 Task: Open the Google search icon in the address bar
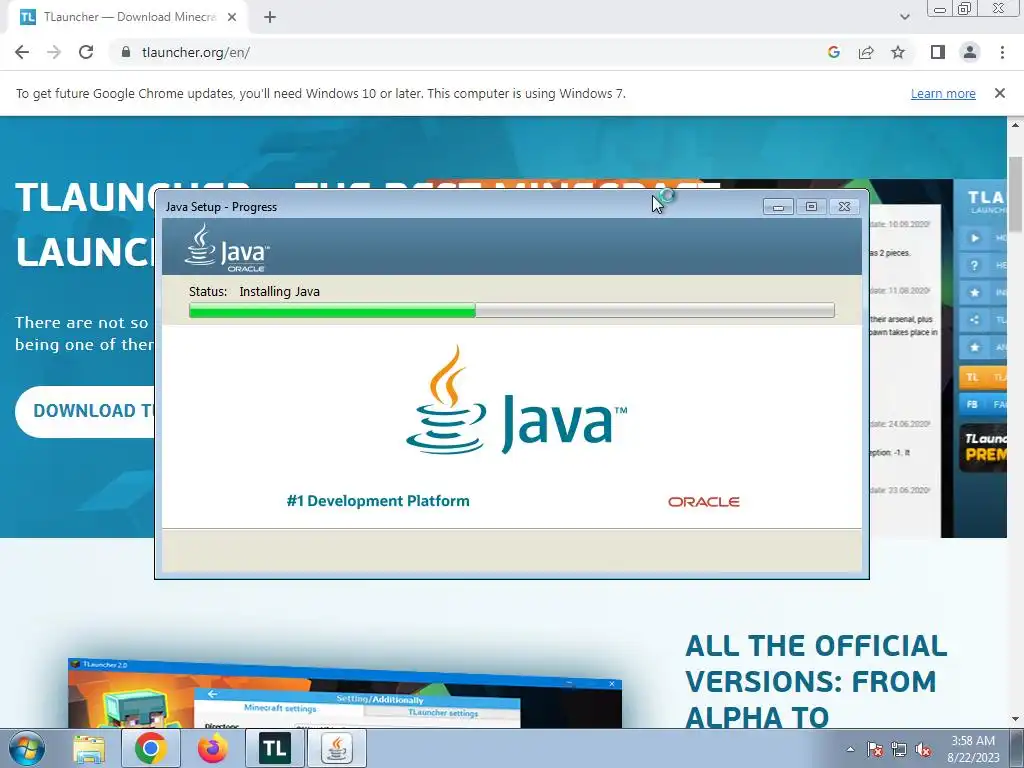[x=833, y=52]
